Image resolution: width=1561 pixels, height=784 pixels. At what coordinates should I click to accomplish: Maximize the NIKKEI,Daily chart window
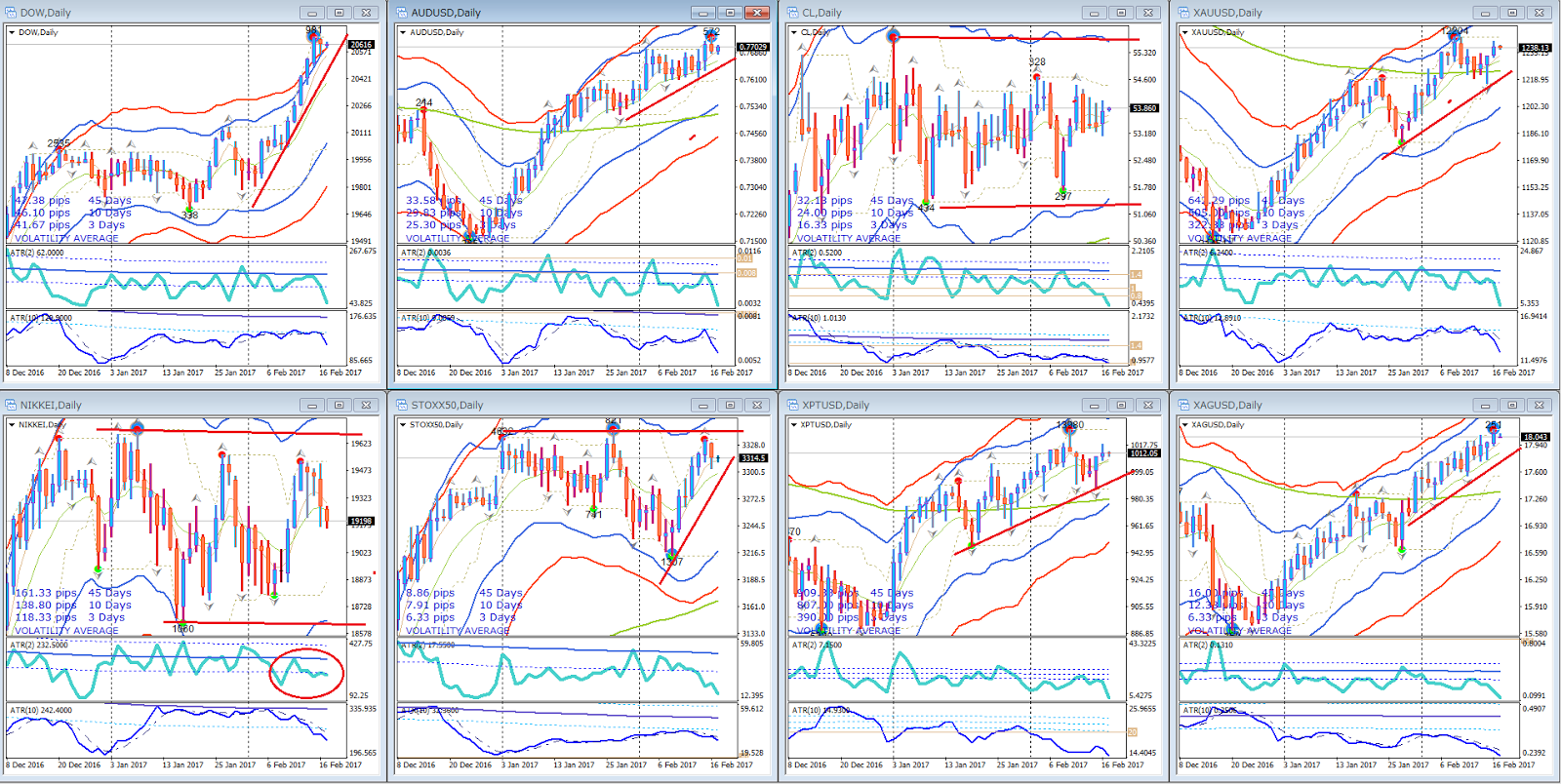click(x=339, y=405)
